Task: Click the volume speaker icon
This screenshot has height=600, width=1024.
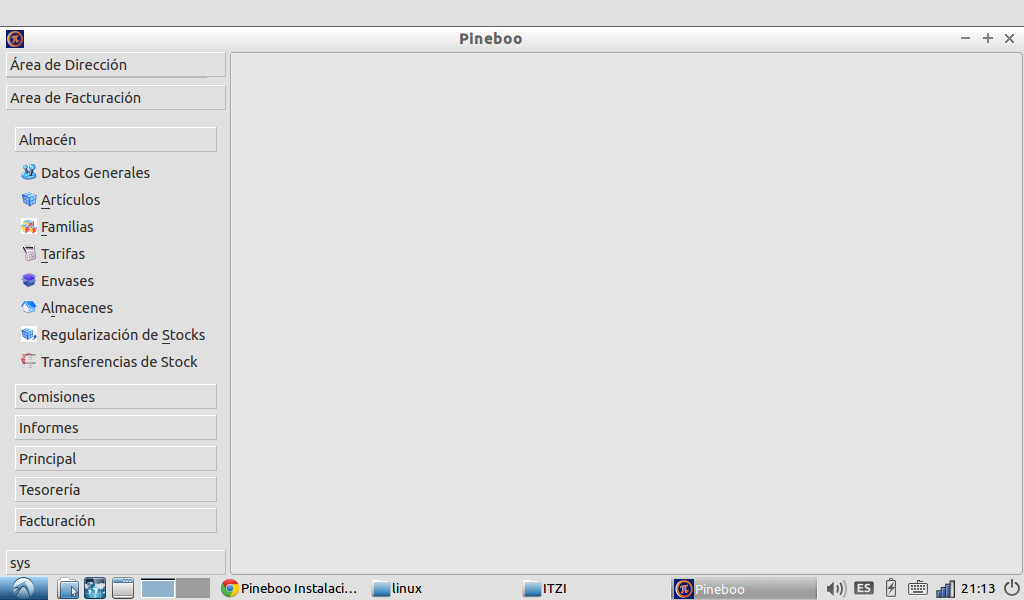Action: (x=835, y=588)
